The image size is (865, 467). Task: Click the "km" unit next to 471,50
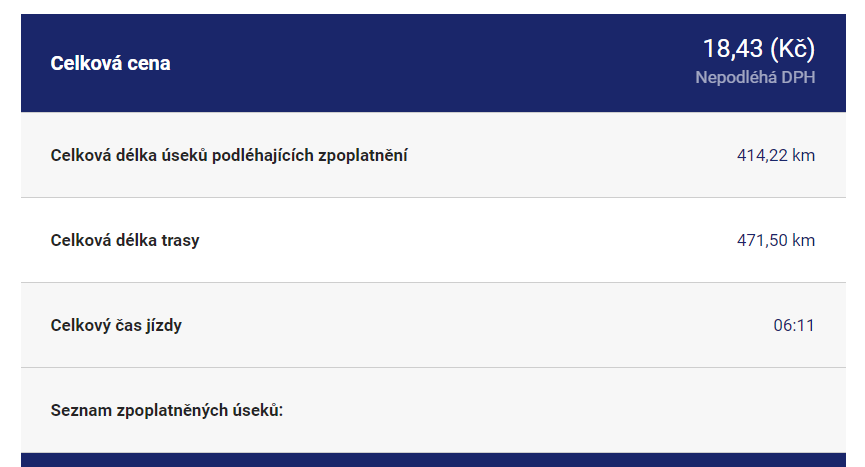click(x=803, y=240)
